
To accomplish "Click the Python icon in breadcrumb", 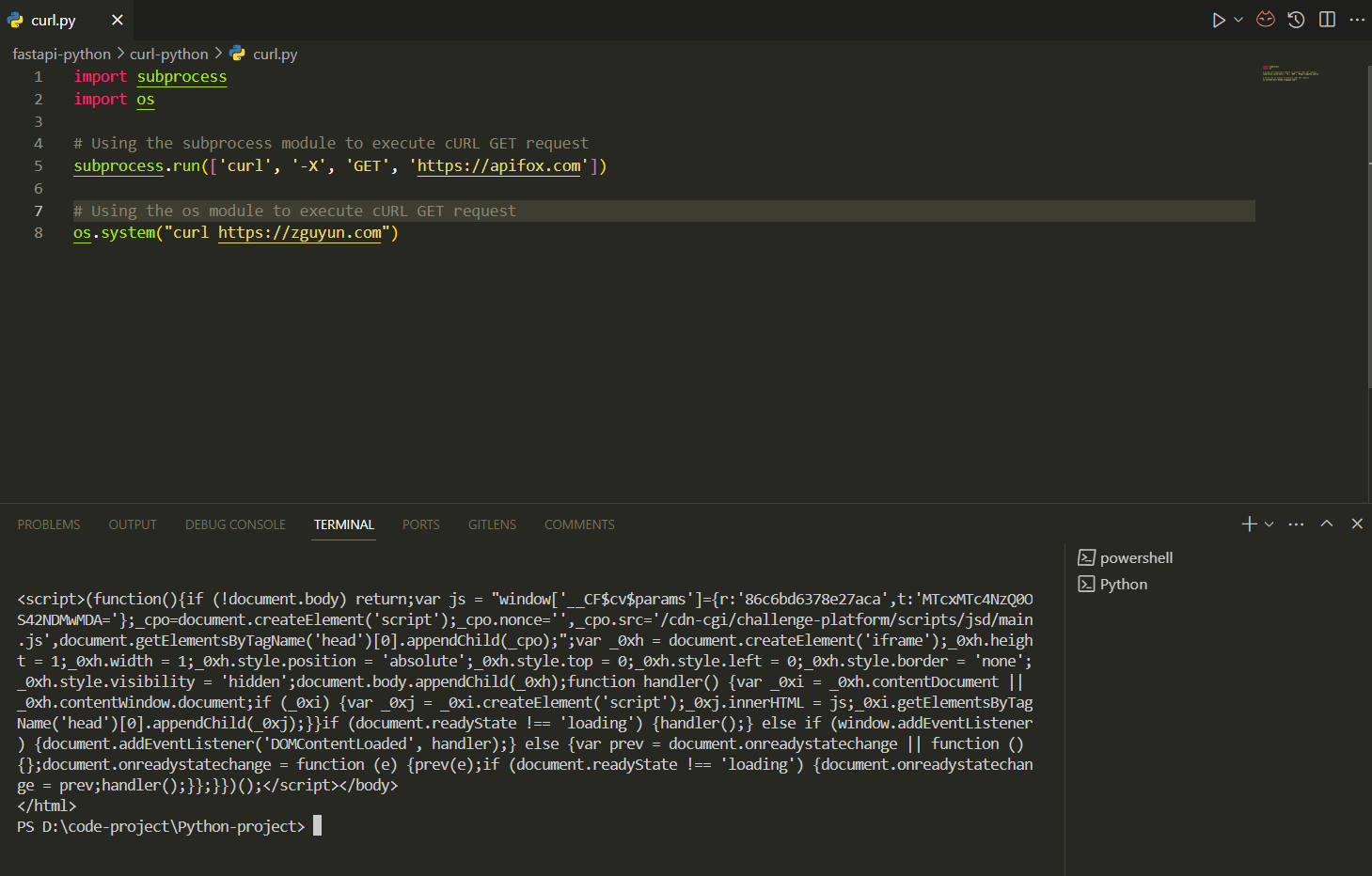I will point(238,54).
